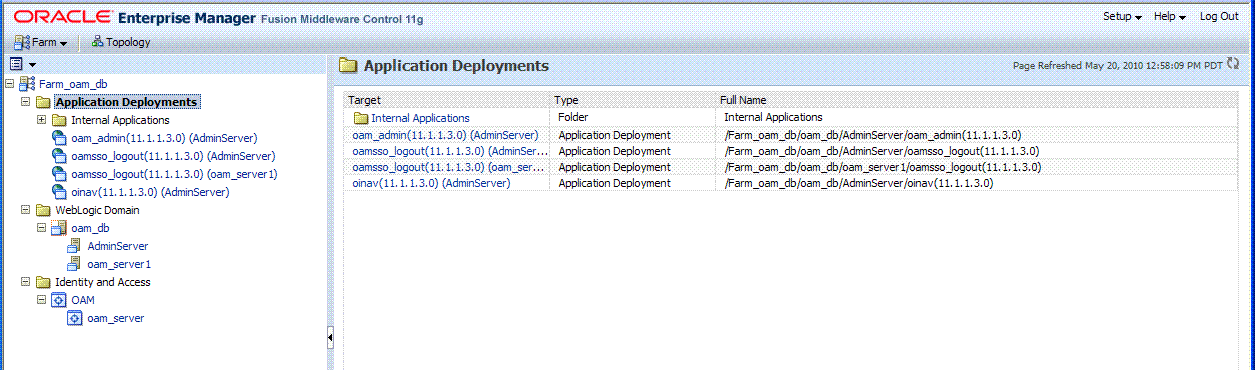Collapse the OAM tree node
The width and height of the screenshot is (1257, 370).
[41, 300]
